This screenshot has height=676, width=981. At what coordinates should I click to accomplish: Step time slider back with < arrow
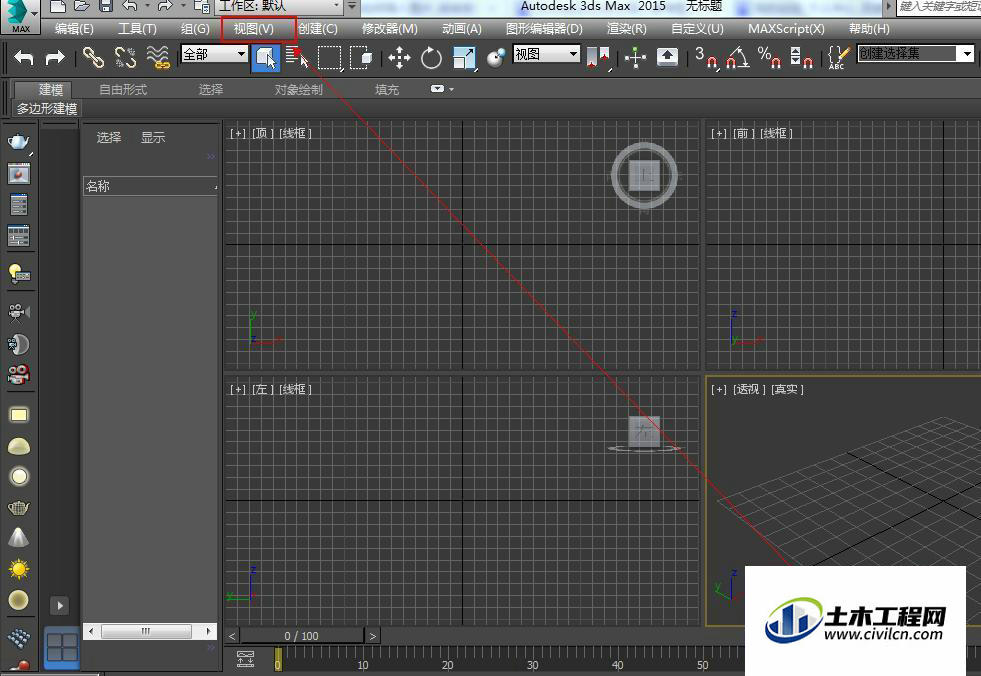(x=231, y=636)
